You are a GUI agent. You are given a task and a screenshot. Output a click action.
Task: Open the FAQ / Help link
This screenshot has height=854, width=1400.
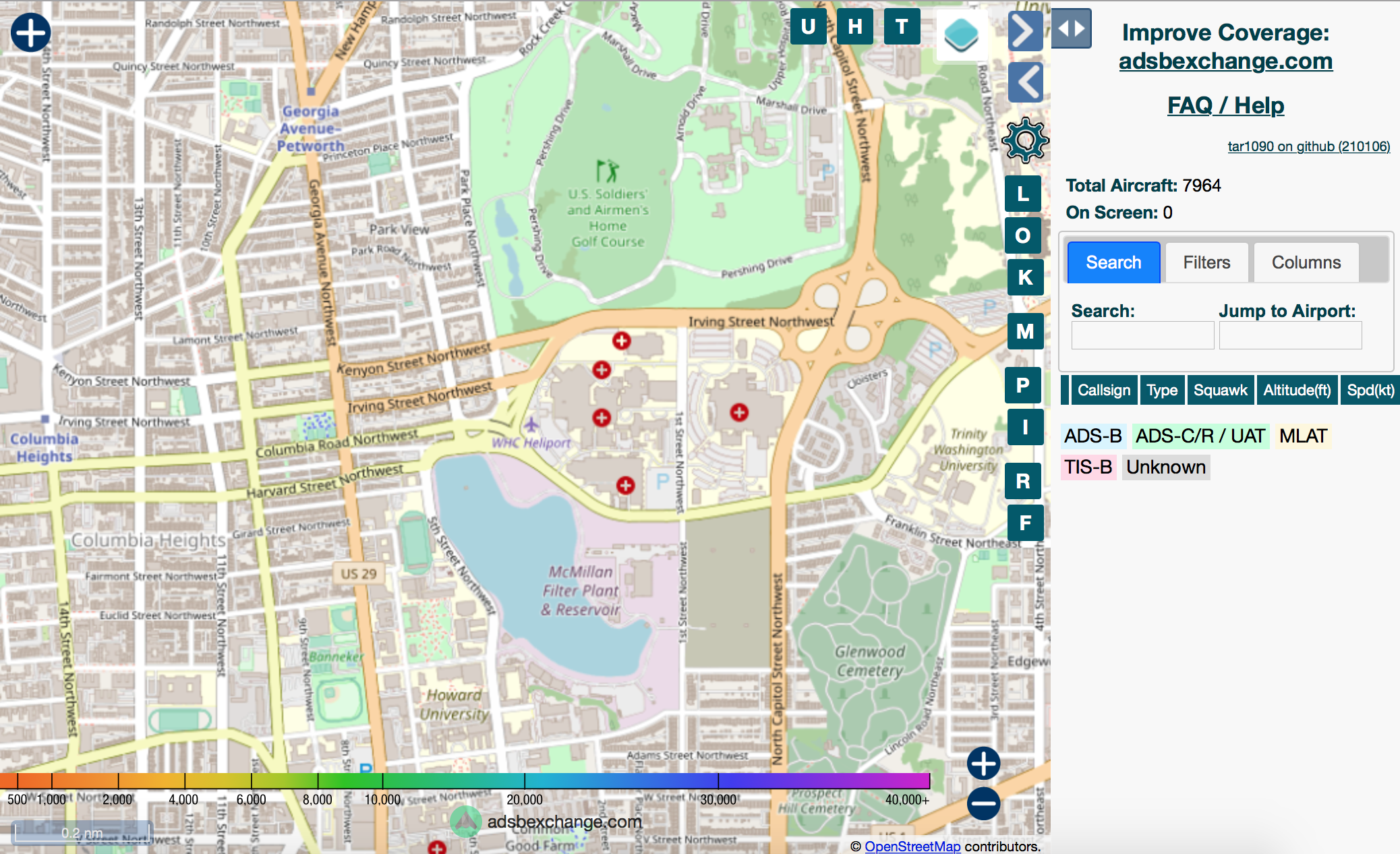[x=1225, y=105]
